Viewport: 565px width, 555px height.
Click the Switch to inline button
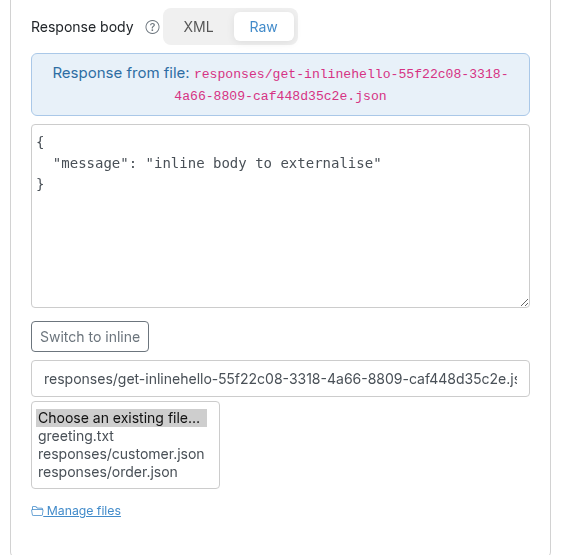click(90, 337)
